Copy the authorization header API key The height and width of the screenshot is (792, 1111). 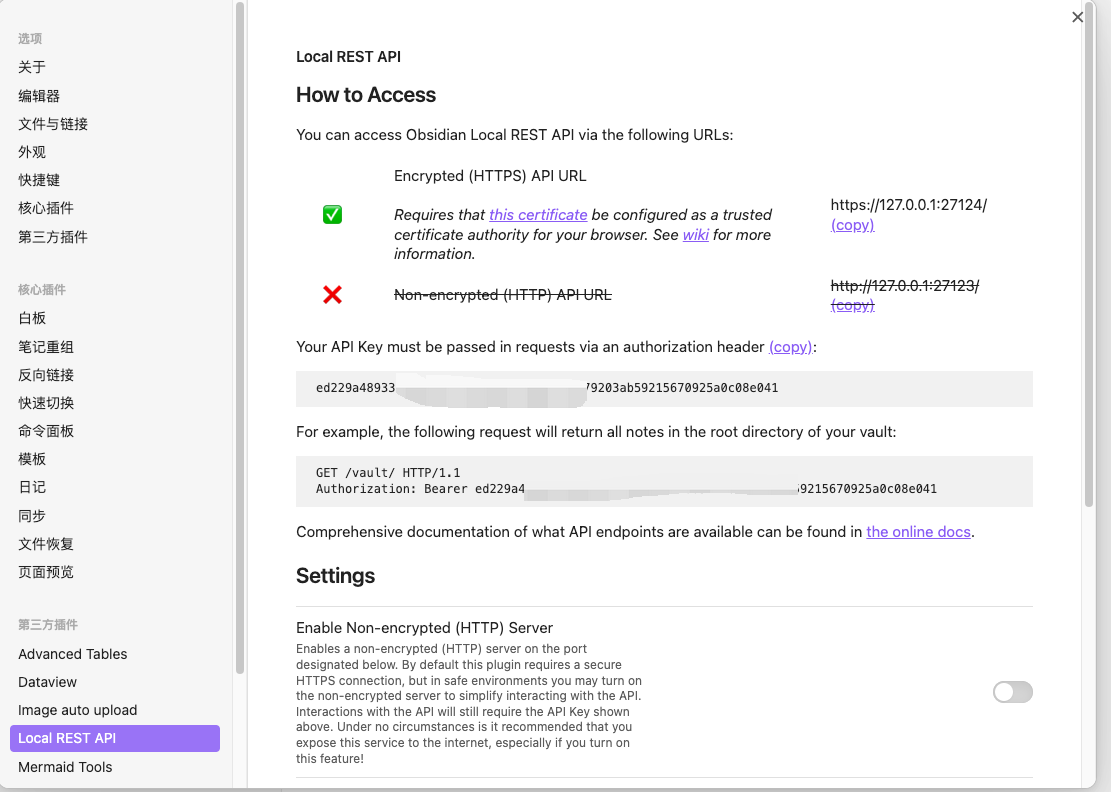tap(790, 347)
